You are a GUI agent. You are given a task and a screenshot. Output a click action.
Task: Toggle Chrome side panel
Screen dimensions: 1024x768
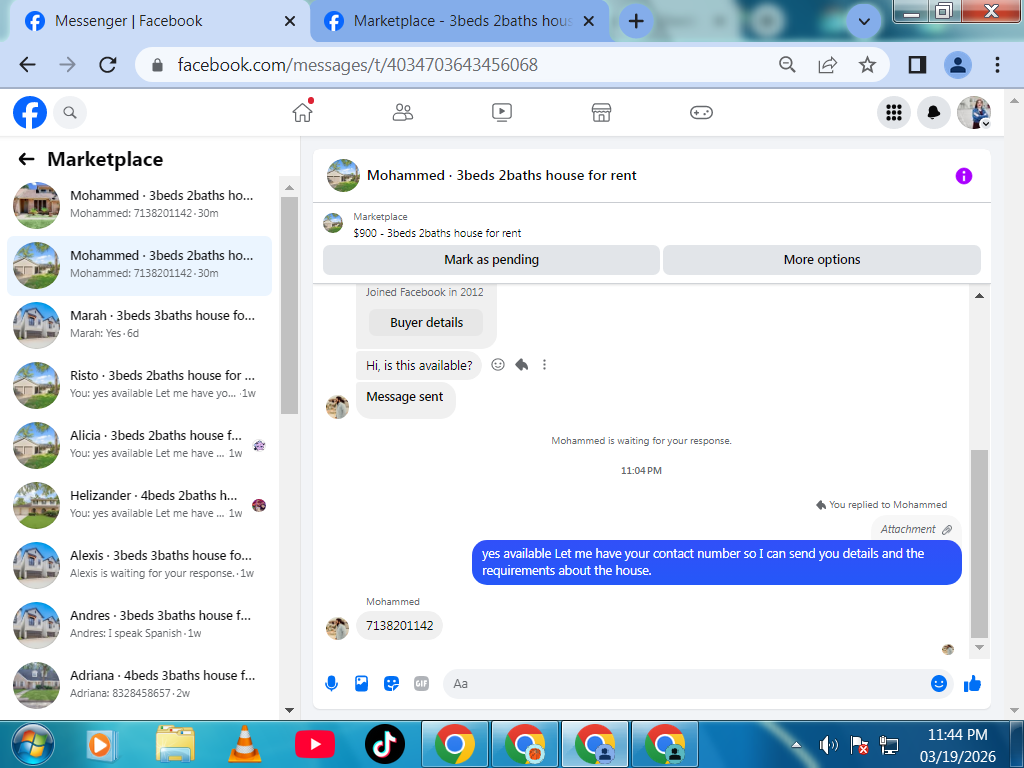tap(917, 65)
